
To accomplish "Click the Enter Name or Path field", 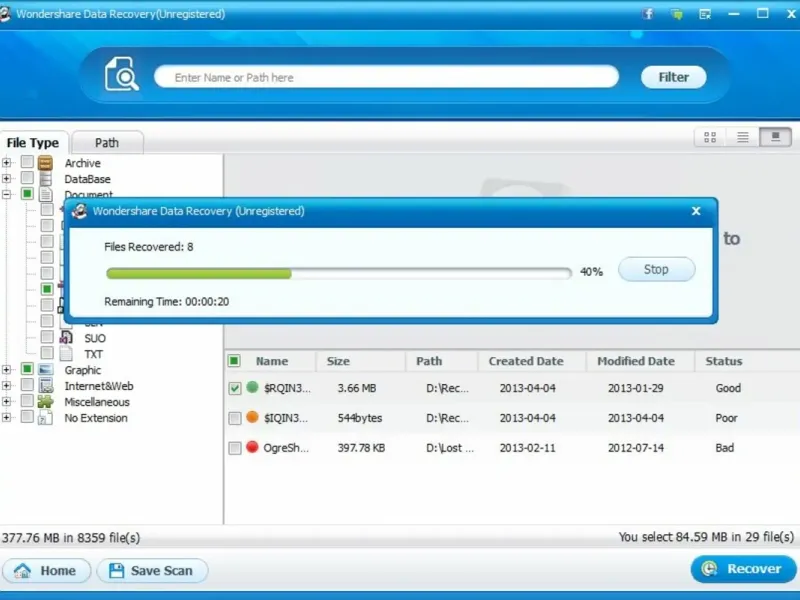I will point(386,77).
